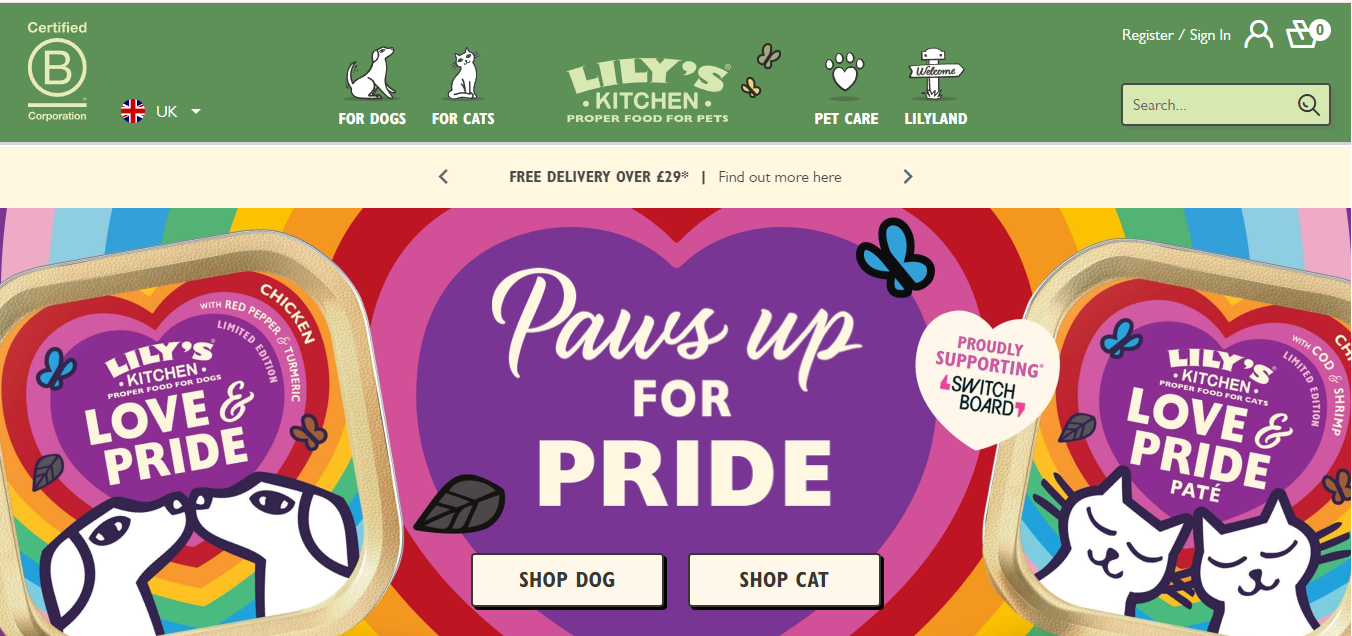Image resolution: width=1352 pixels, height=636 pixels.
Task: Show previous announcement with left chevron
Action: tap(444, 177)
